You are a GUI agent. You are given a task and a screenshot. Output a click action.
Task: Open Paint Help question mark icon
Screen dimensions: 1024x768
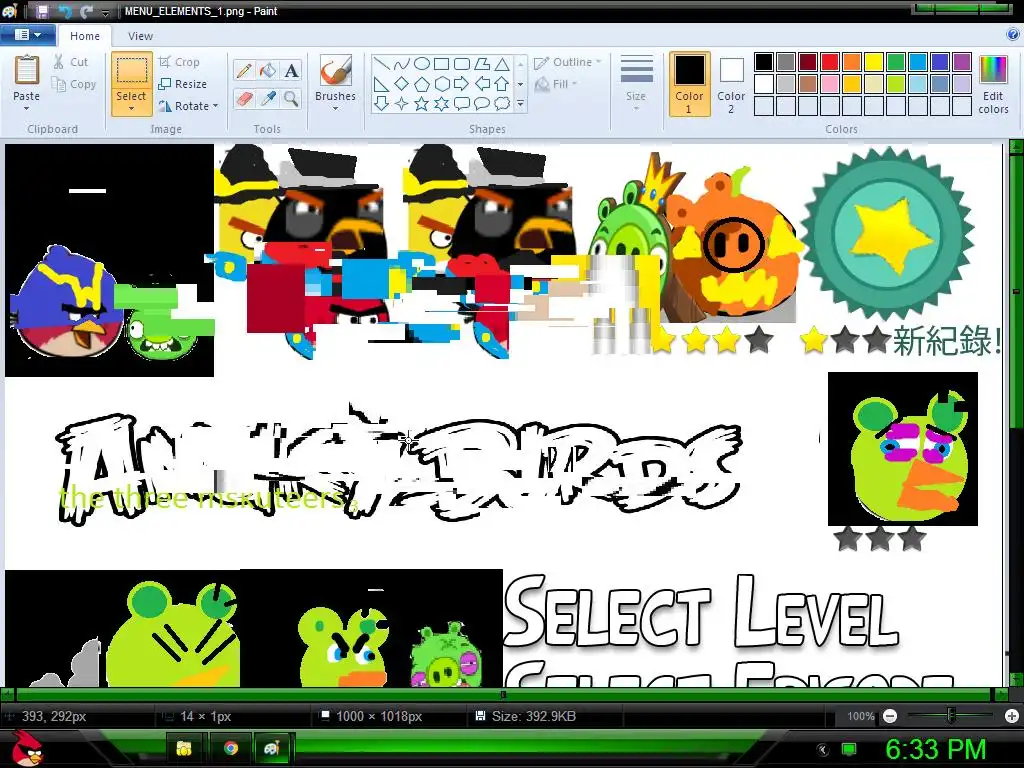tap(1013, 35)
